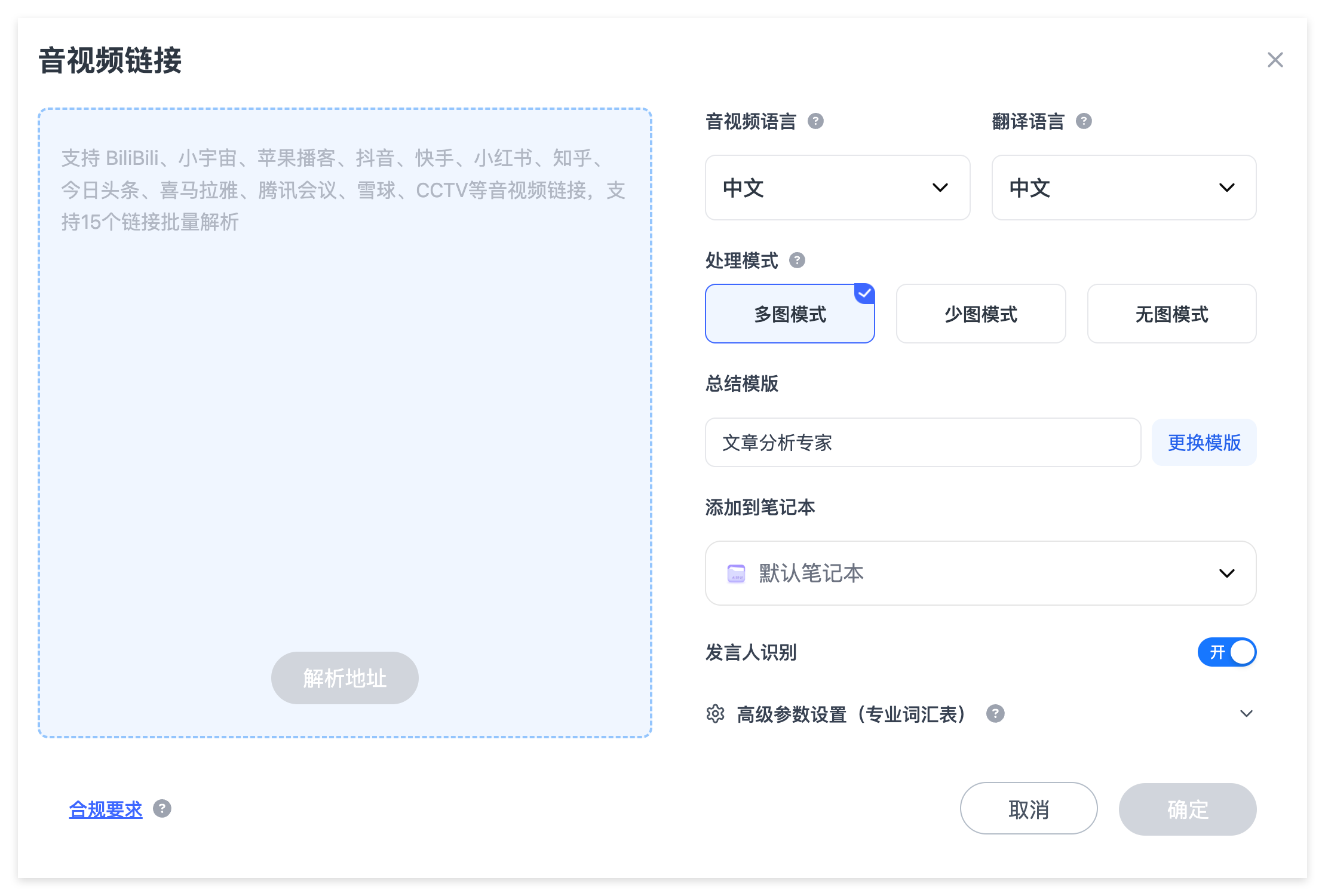The width and height of the screenshot is (1325, 896).
Task: Click the gear icon for 高级参数设置
Action: pos(715,714)
